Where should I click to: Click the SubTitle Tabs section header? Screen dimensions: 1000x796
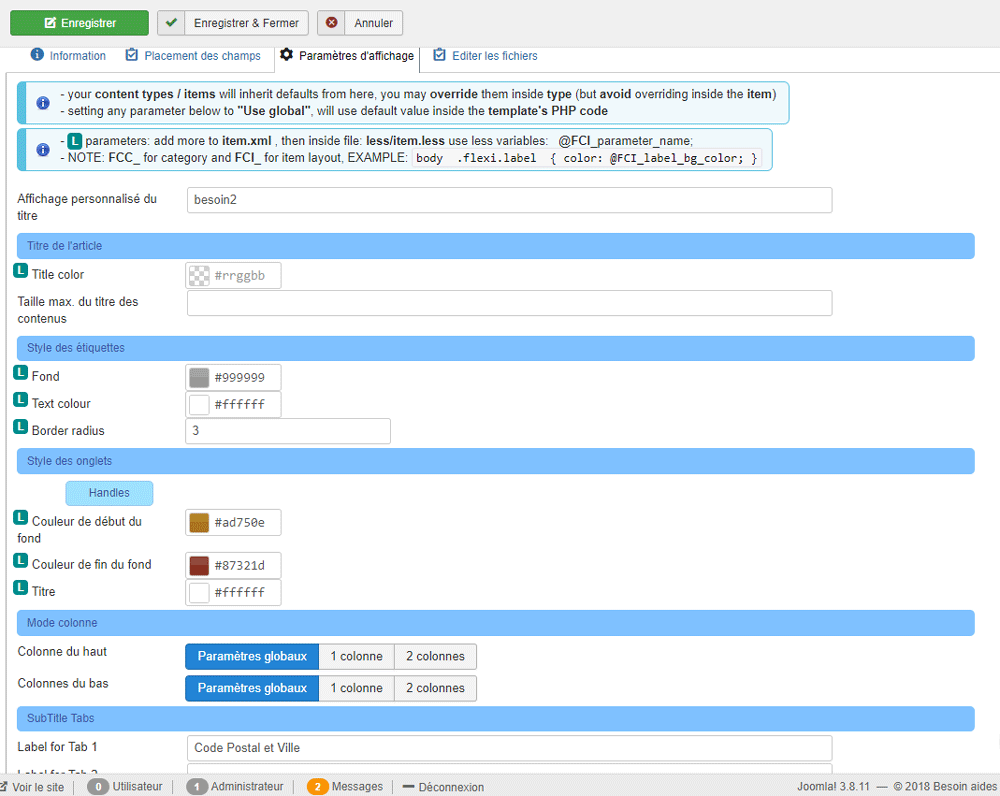pos(496,719)
